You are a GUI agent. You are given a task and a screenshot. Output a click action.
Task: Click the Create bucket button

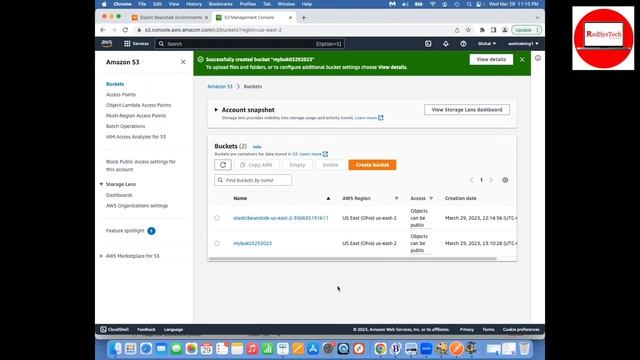(x=372, y=165)
